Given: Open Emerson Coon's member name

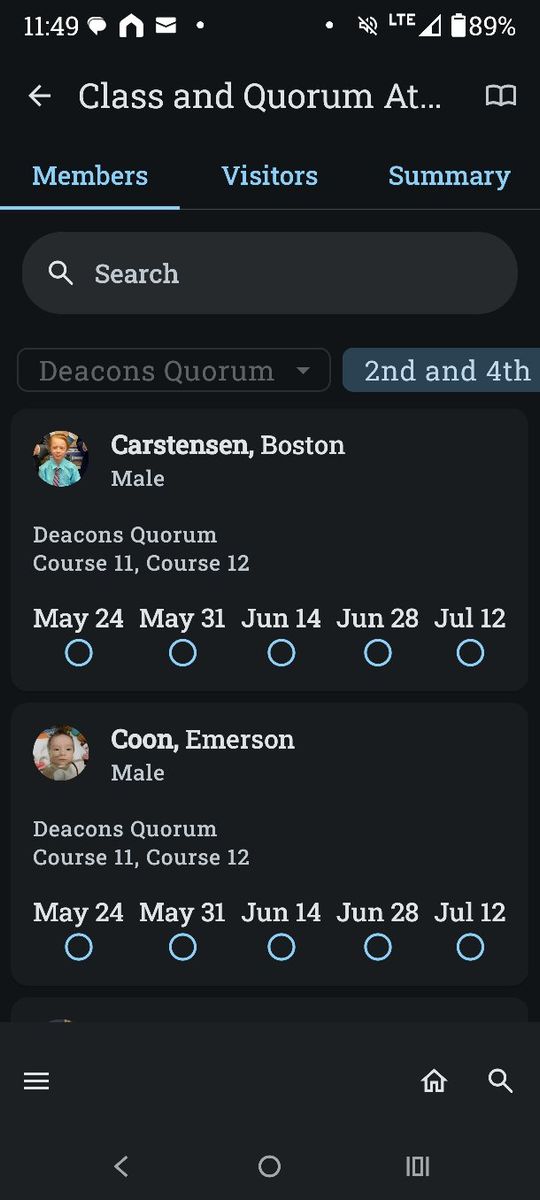Looking at the screenshot, I should click(x=203, y=740).
